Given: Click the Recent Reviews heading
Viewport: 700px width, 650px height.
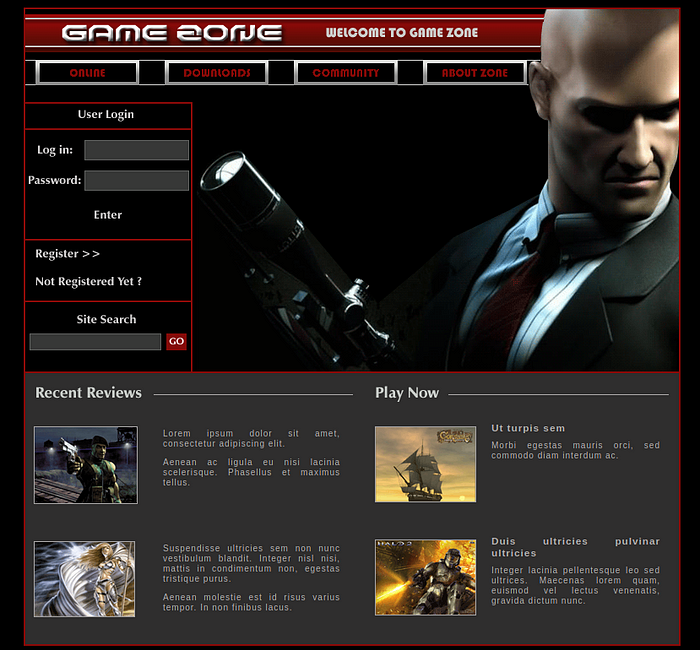Looking at the screenshot, I should coord(88,392).
